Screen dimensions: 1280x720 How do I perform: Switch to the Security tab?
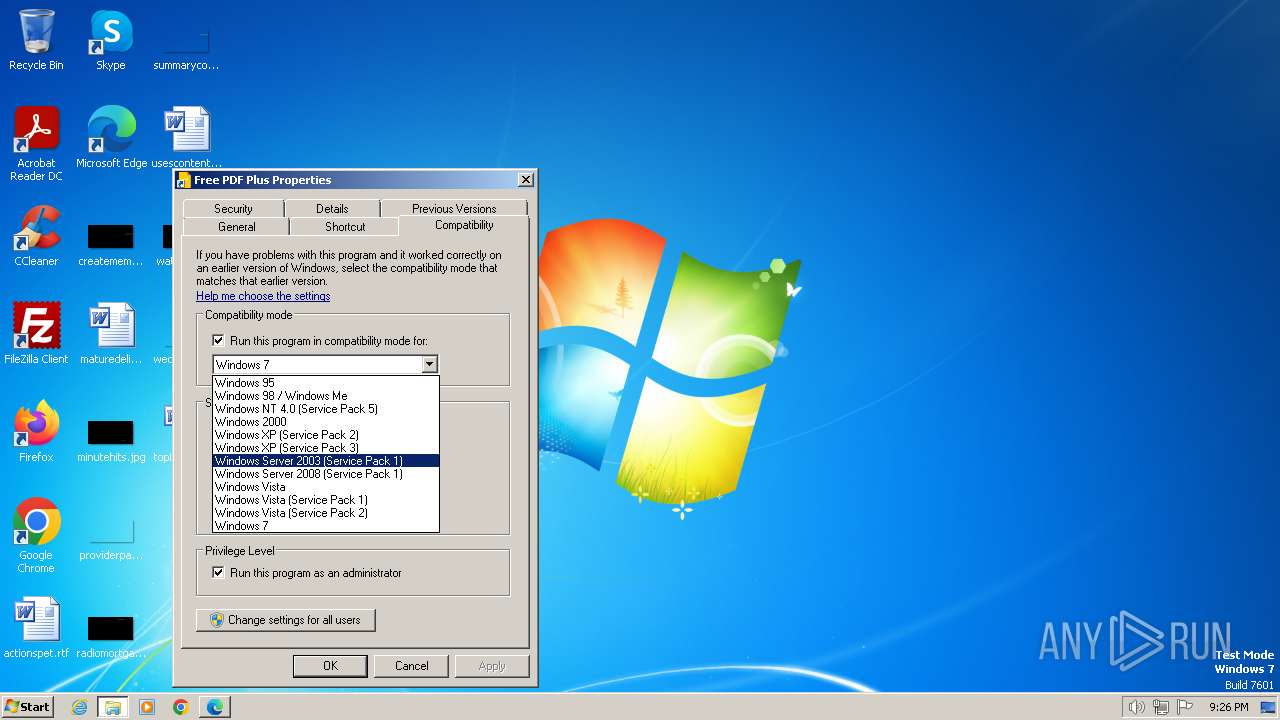pos(233,208)
